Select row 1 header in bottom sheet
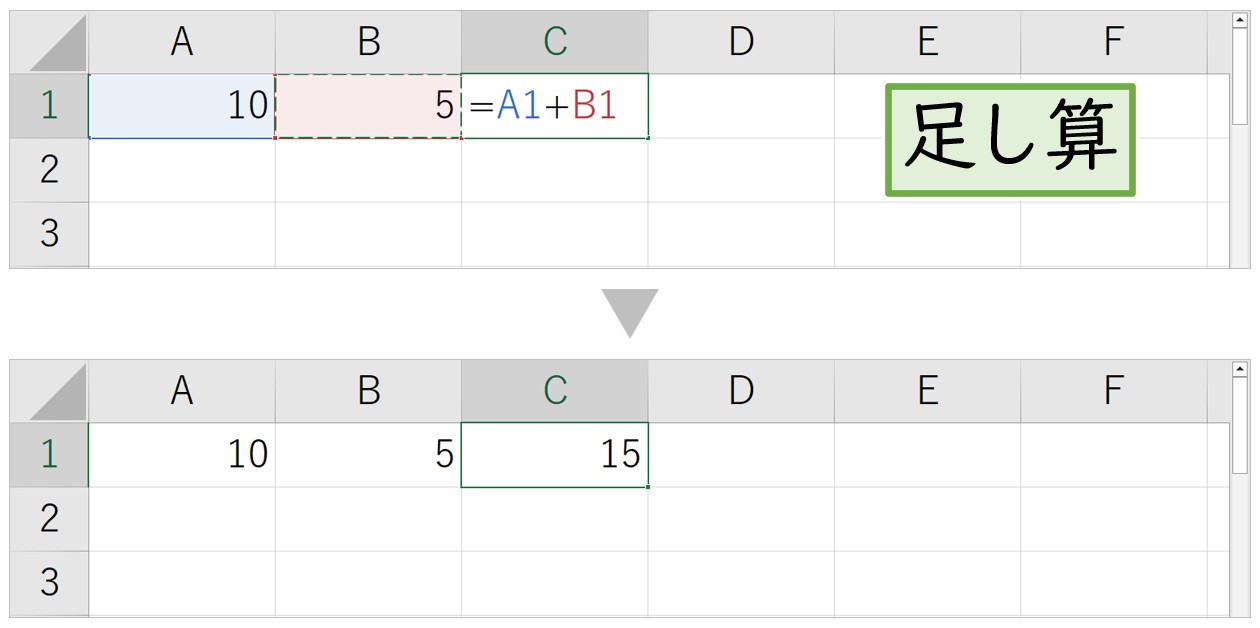This screenshot has width=1260, height=628. [x=49, y=455]
